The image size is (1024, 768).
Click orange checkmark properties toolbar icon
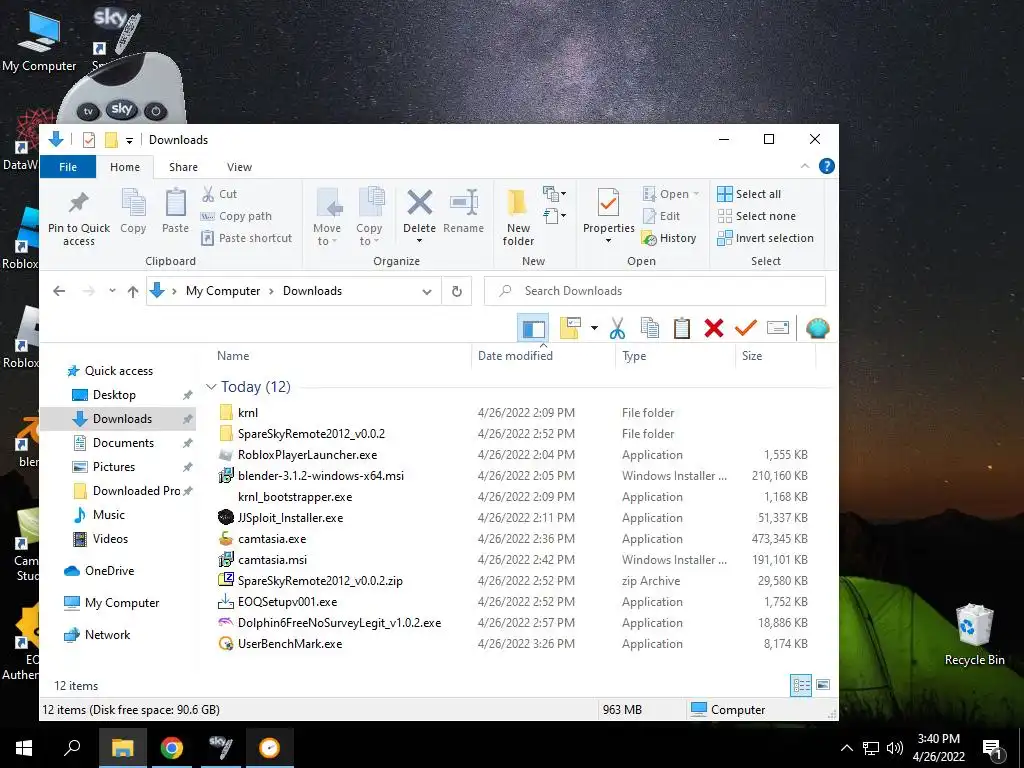click(x=745, y=328)
